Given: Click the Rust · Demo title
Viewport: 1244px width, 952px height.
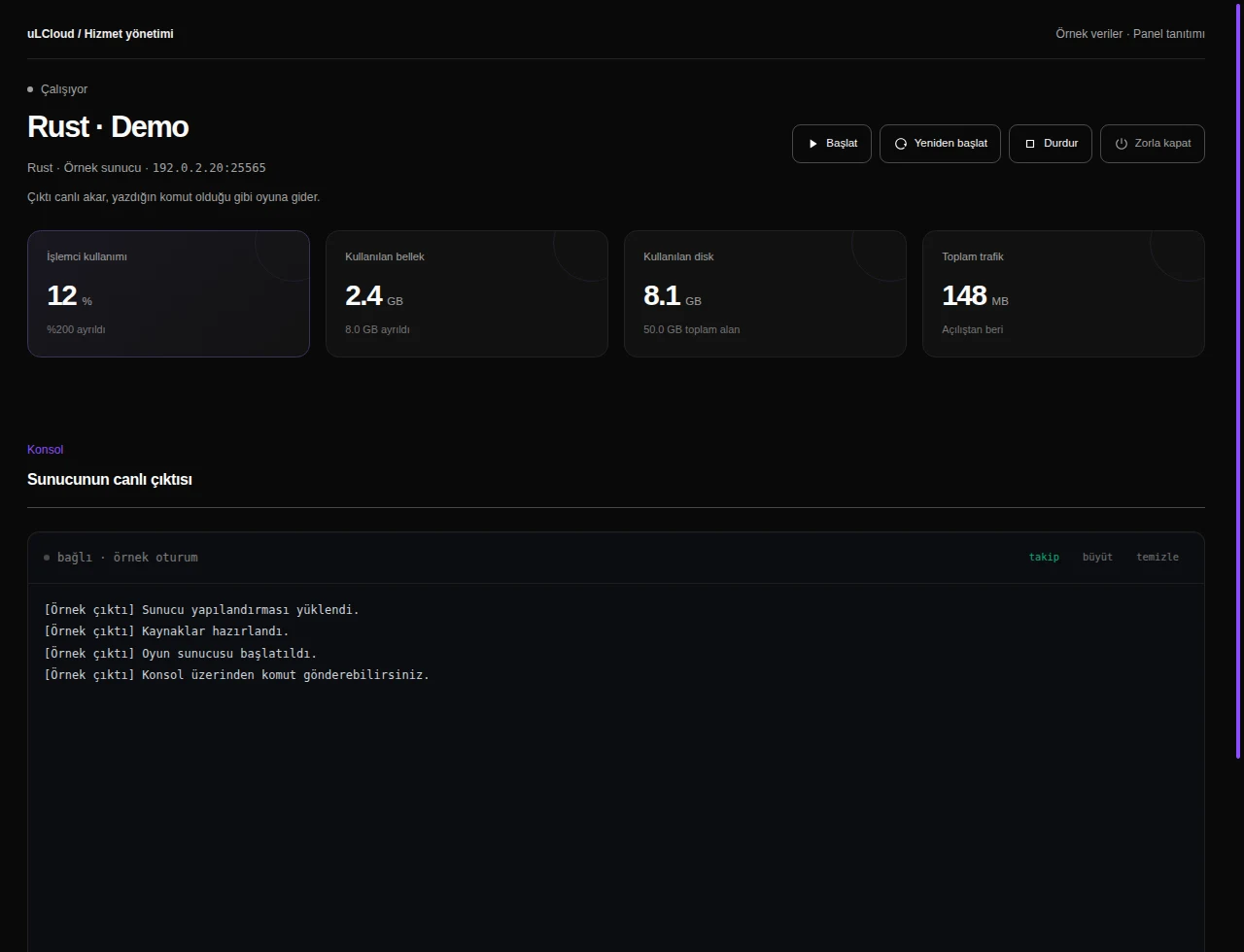Looking at the screenshot, I should point(108,127).
